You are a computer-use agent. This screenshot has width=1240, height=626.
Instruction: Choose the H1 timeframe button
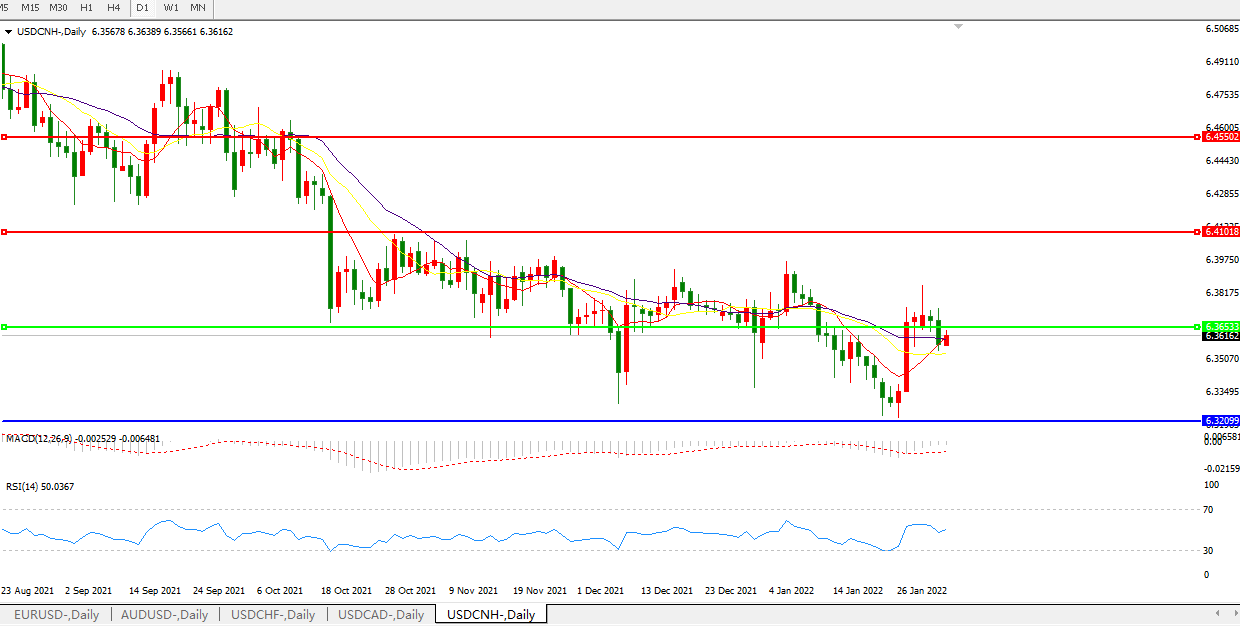87,8
